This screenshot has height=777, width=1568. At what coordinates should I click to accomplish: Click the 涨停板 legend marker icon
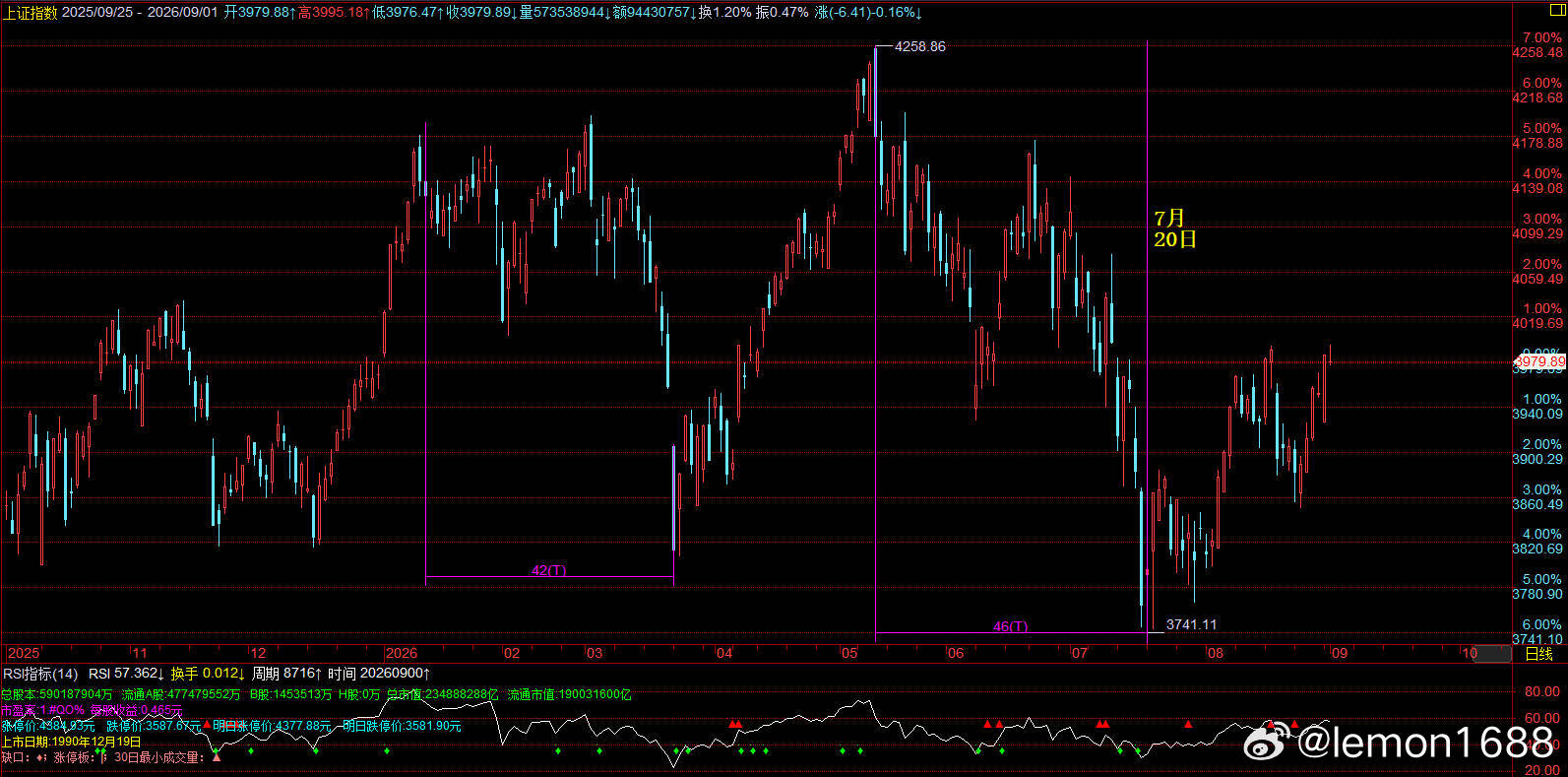coord(104,757)
